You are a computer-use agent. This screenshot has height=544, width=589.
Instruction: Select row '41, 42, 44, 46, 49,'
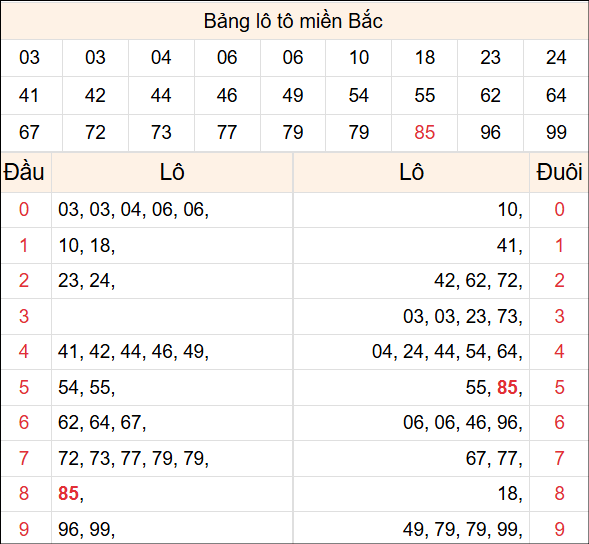tap(133, 352)
